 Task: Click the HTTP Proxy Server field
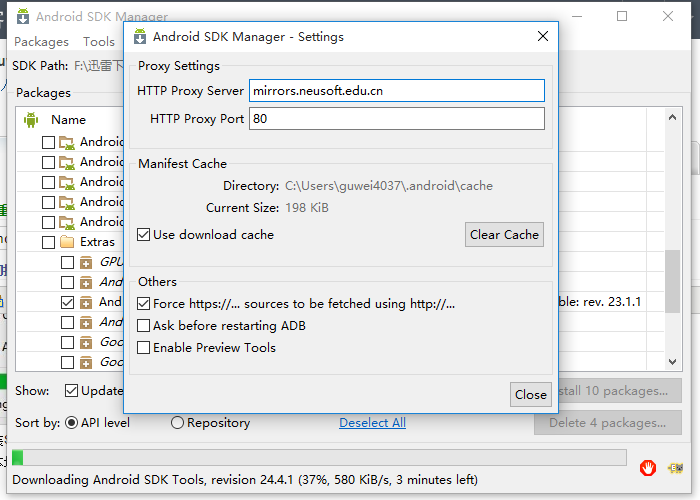(397, 91)
